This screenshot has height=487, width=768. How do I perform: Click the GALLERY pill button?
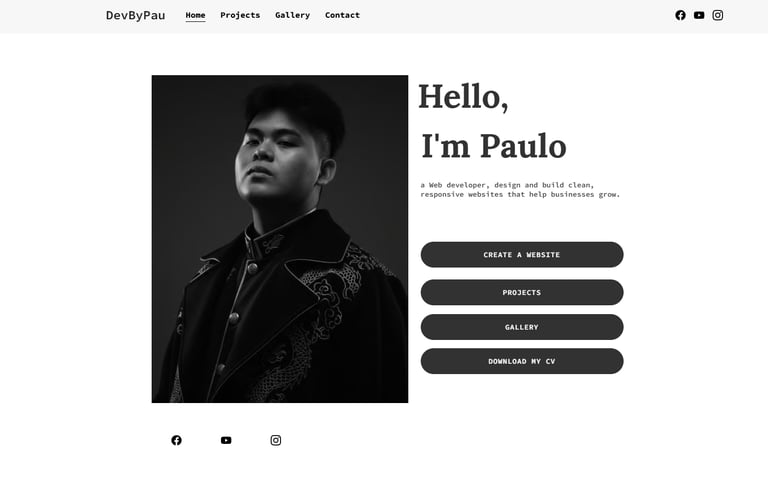(522, 327)
